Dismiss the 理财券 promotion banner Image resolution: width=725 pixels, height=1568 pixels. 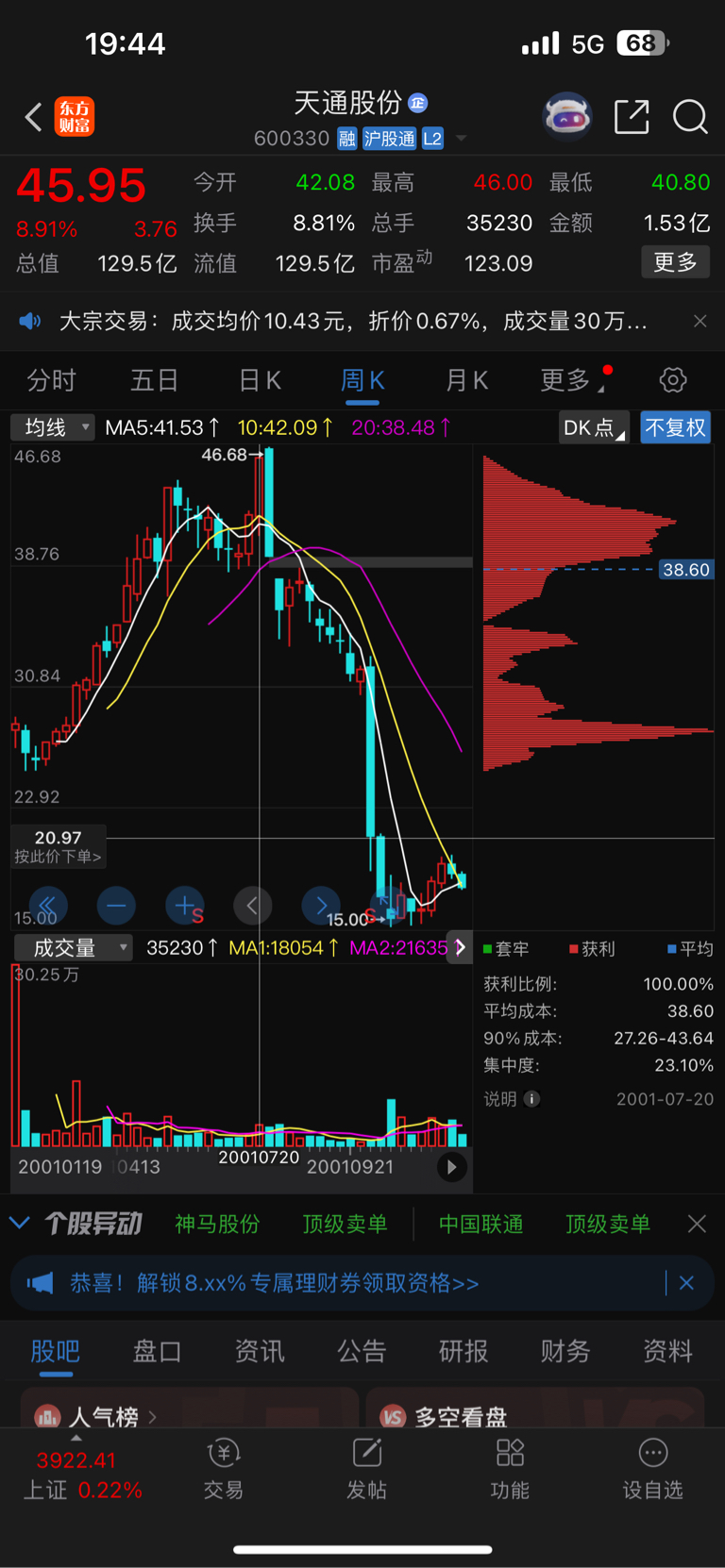686,1283
